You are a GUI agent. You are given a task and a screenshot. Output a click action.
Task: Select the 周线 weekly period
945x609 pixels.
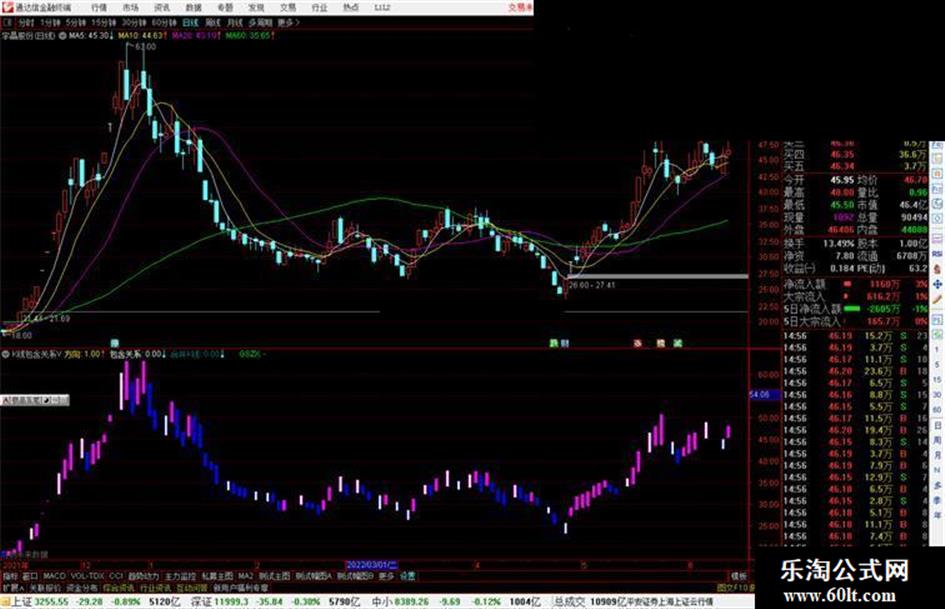click(213, 23)
